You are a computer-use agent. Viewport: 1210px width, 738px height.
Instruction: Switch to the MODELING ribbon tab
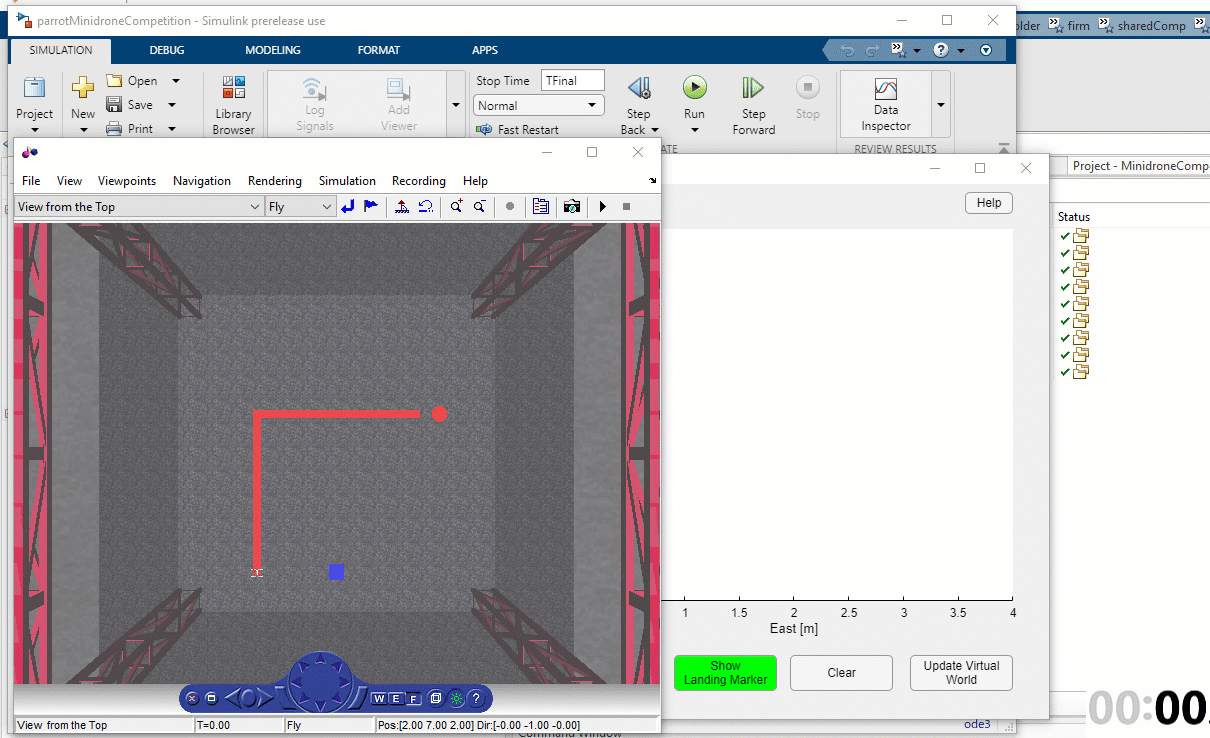(273, 50)
